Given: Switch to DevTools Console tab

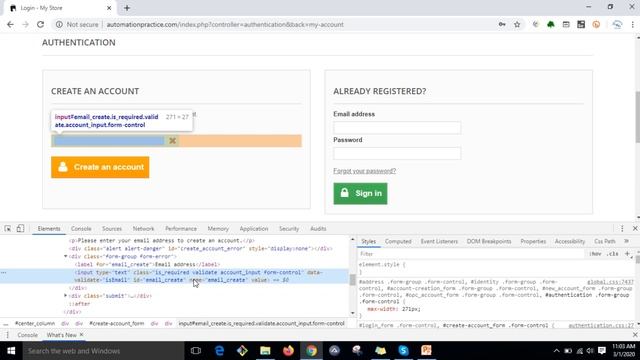Looking at the screenshot, I should click(x=81, y=229).
